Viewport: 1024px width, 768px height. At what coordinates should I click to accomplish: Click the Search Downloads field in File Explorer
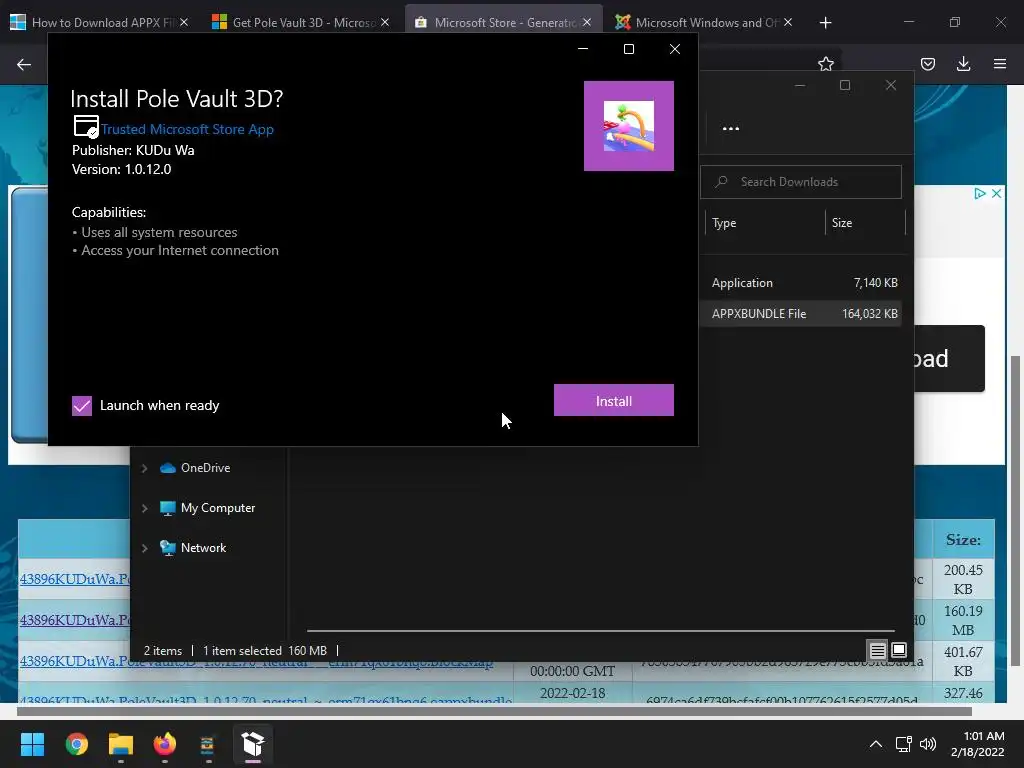801,182
